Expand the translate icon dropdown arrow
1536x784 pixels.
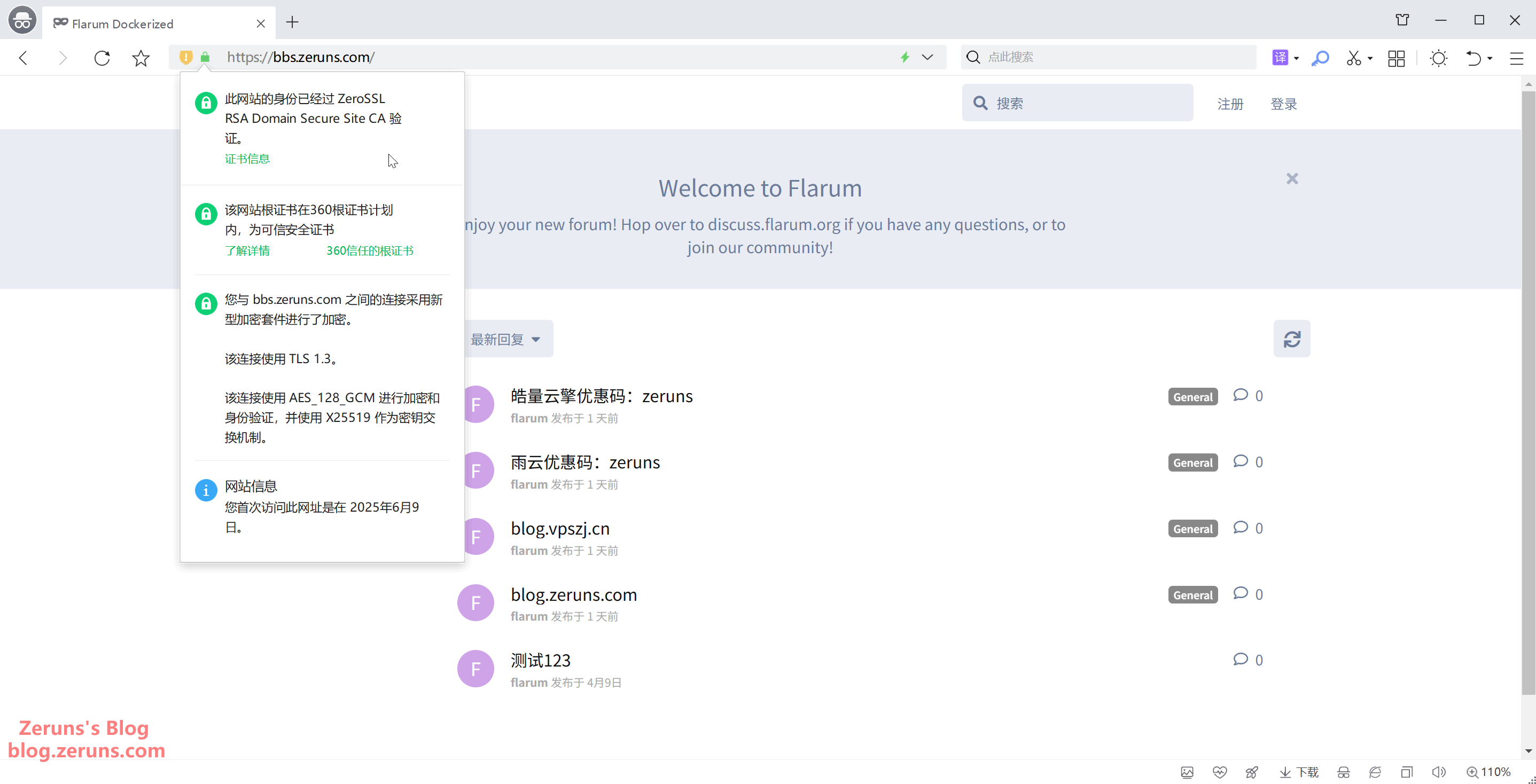point(1296,58)
